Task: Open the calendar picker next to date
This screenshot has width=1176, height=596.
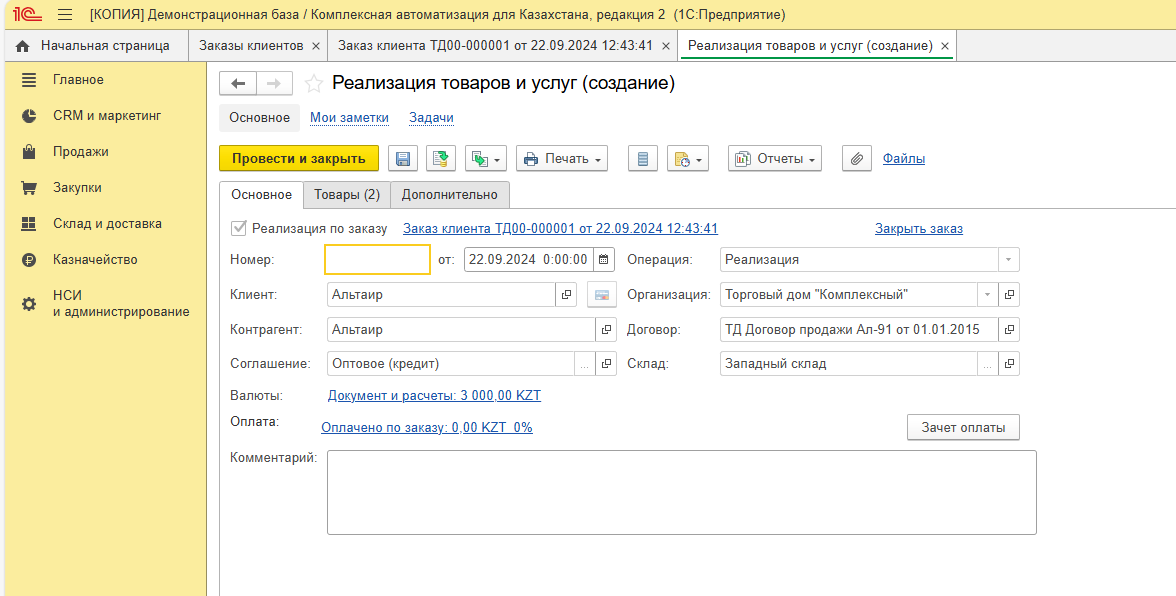Action: (x=603, y=260)
